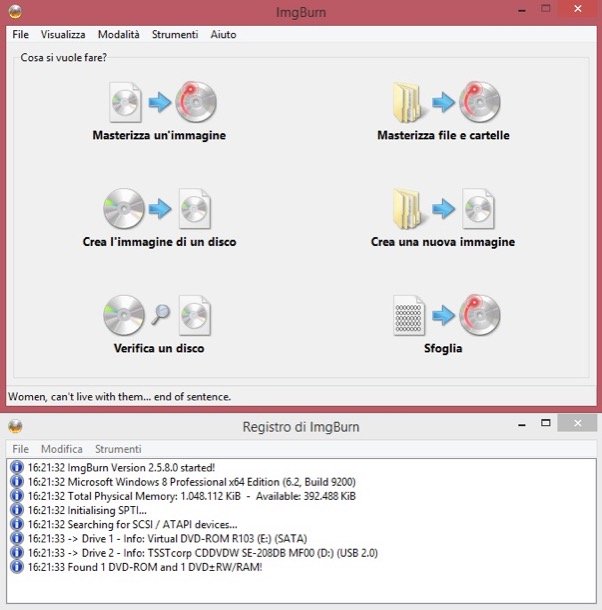Image resolution: width=602 pixels, height=610 pixels.
Task: Select the Masterizza un'immagine label
Action: 159,135
